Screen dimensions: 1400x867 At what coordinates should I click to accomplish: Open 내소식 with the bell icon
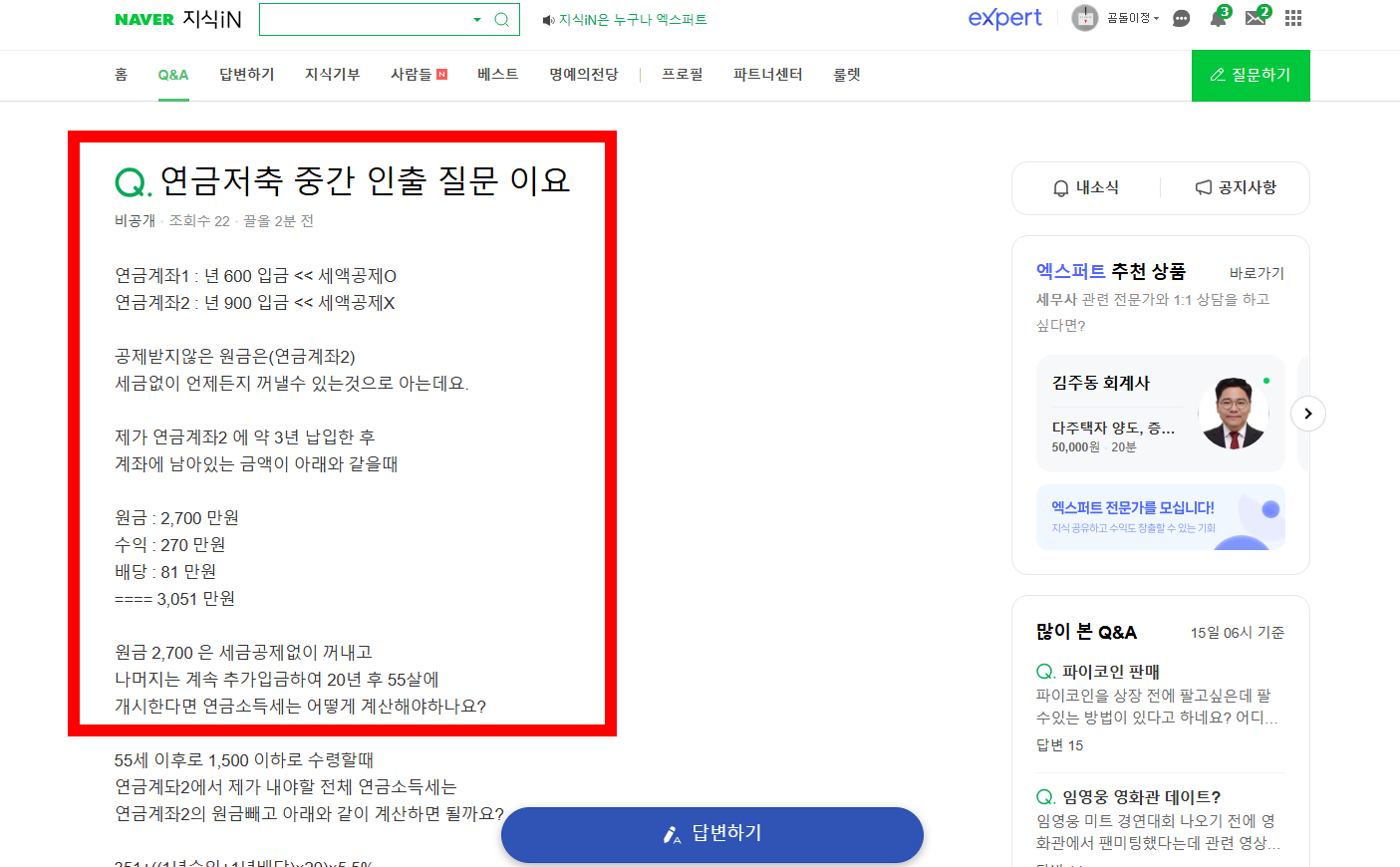click(x=1086, y=187)
